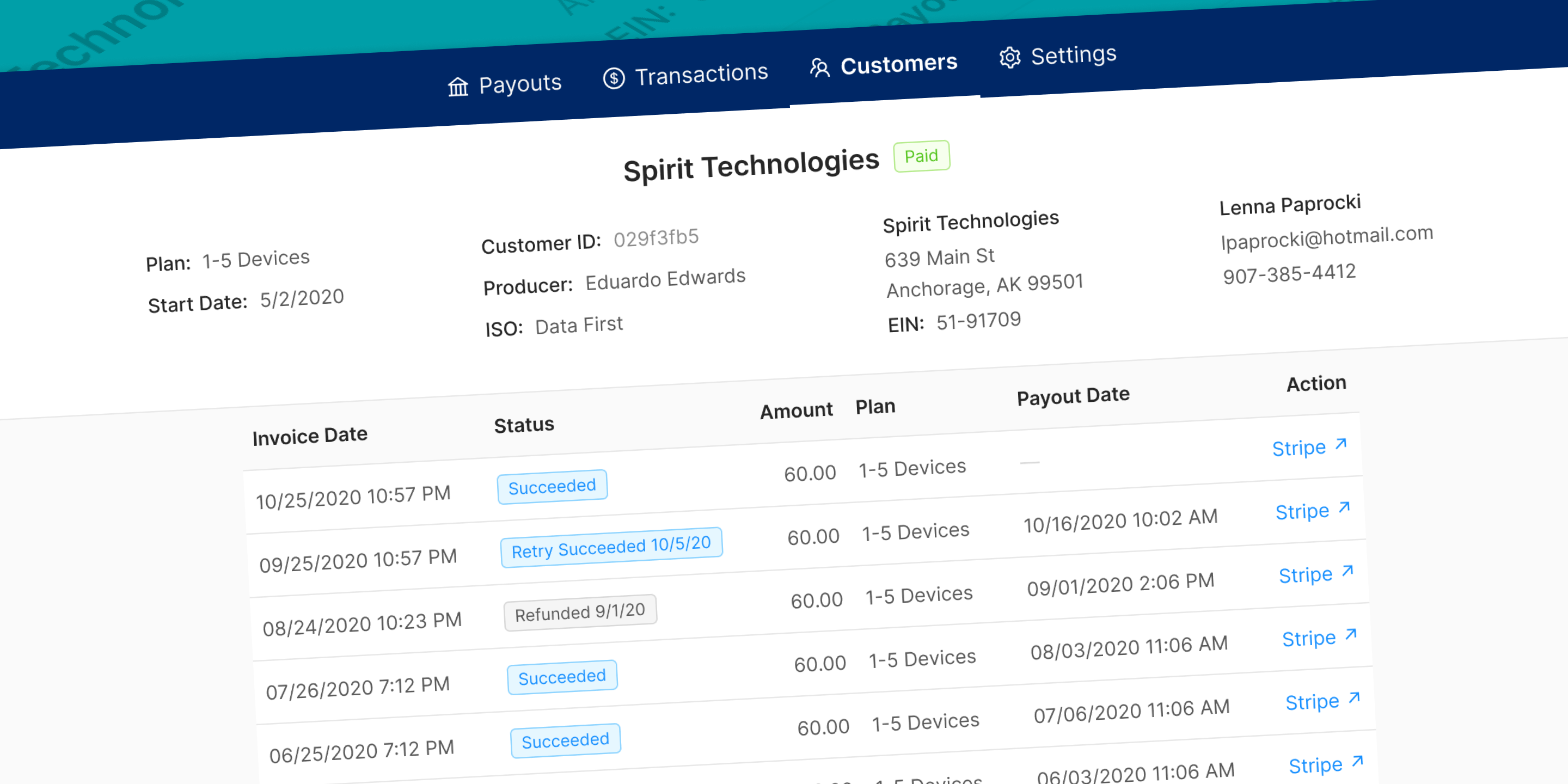Open Stripe link for 08/24/2020 invoice

(x=1316, y=573)
